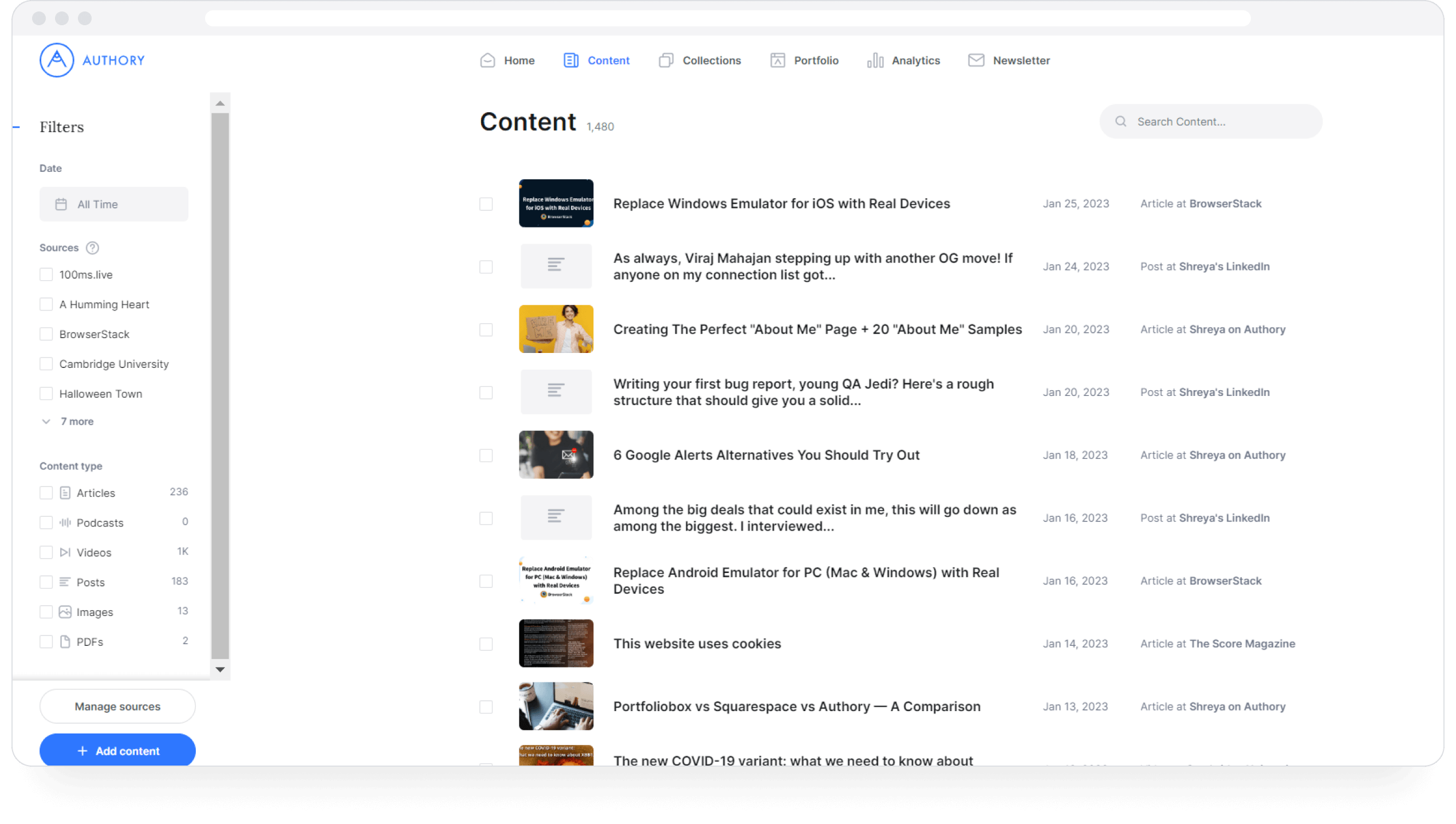
Task: Check the Cambridge University source checkbox
Action: pyautogui.click(x=46, y=364)
